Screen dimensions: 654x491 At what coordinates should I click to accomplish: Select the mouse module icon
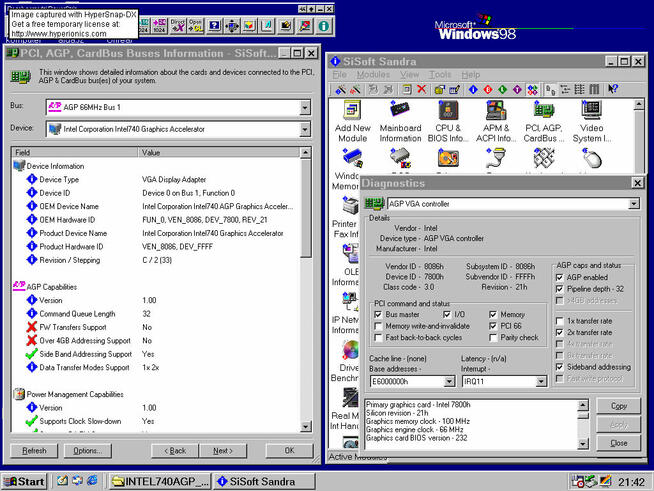pyautogui.click(x=591, y=158)
